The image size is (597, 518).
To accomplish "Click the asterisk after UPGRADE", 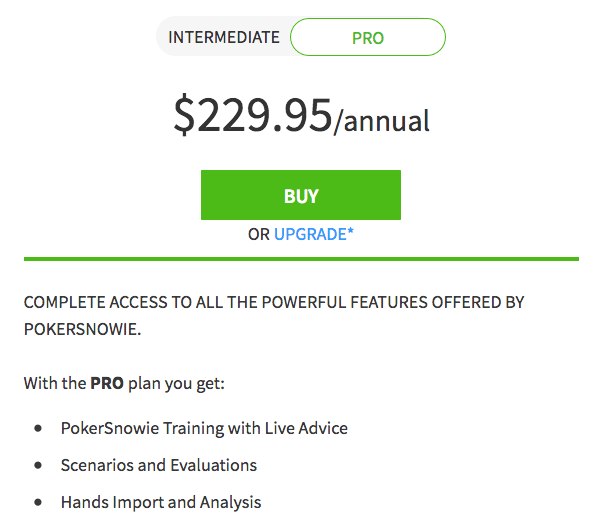I will 350,231.
